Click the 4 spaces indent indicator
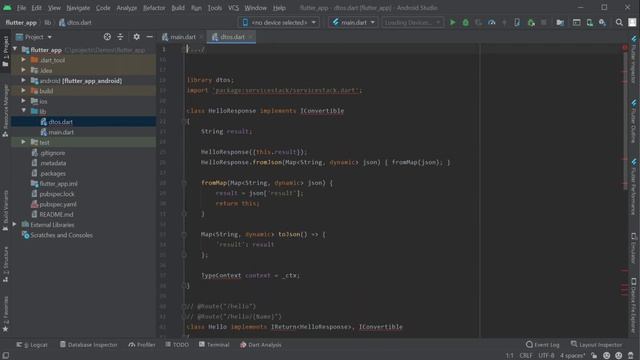The width and height of the screenshot is (640, 360). coord(572,356)
